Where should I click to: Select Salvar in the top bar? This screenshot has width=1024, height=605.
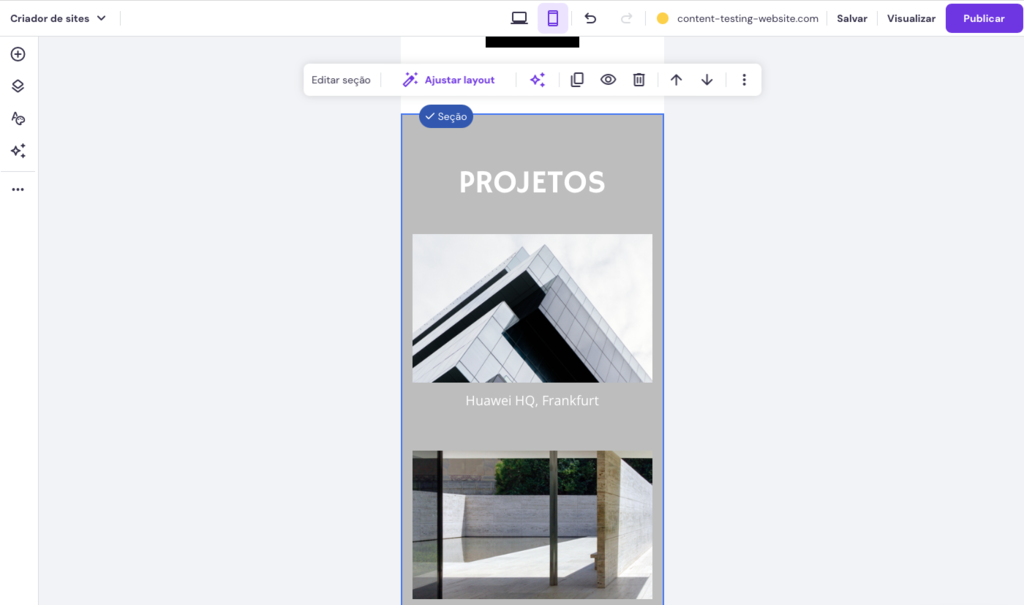[851, 17]
